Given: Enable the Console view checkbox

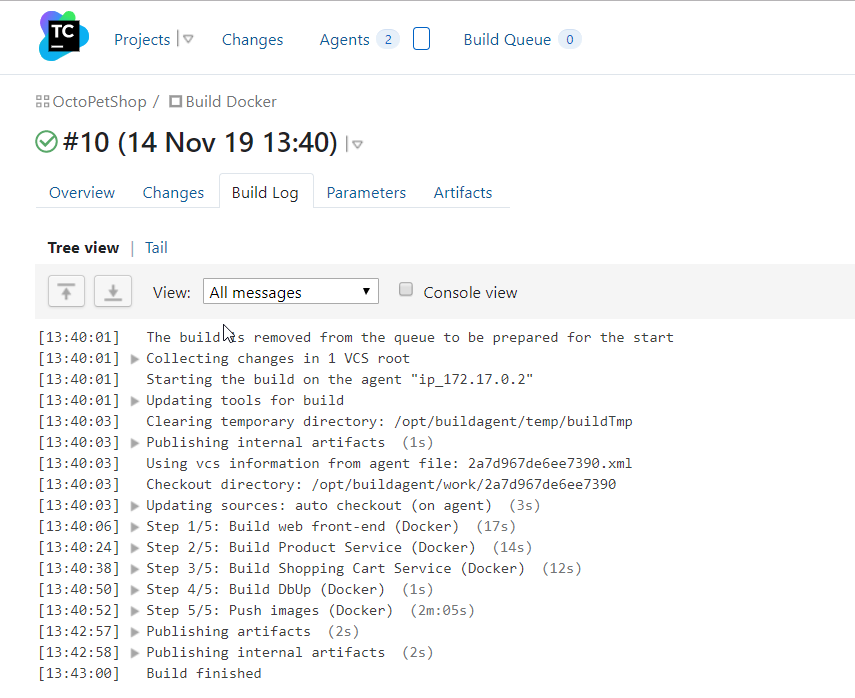Looking at the screenshot, I should pos(406,290).
